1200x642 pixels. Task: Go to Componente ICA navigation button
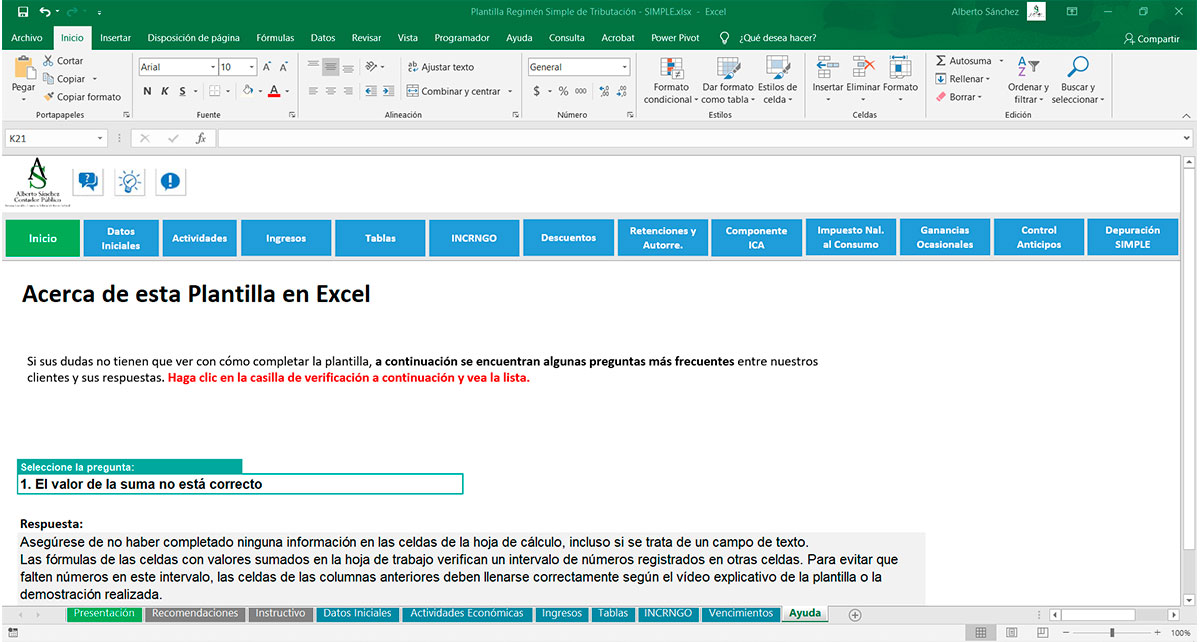pyautogui.click(x=756, y=237)
